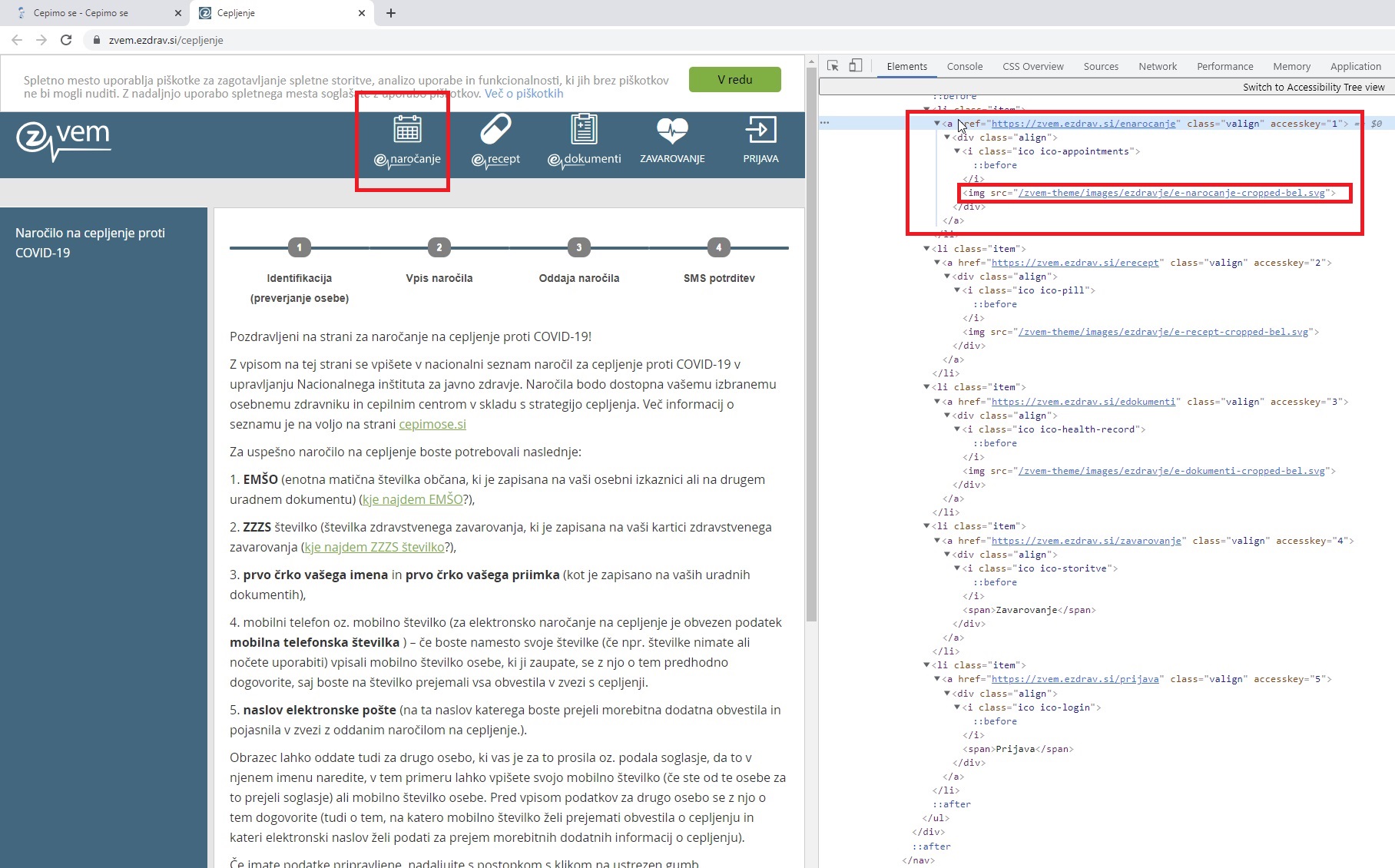The image size is (1395, 868).
Task: Click the three dots beside selected DOM node
Action: pos(824,123)
